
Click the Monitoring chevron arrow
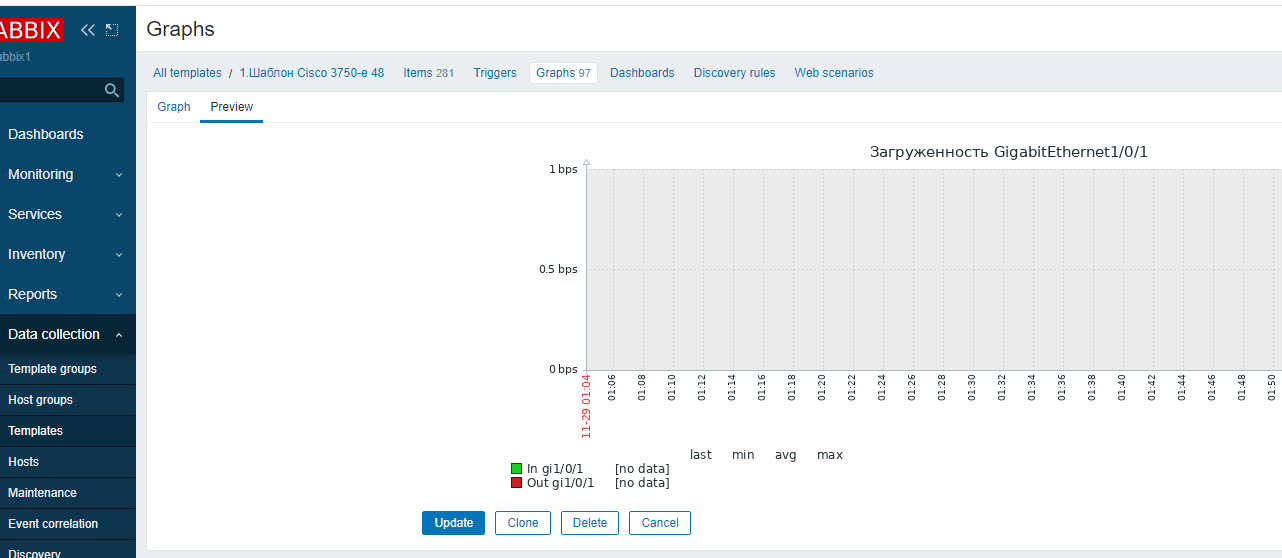coord(119,175)
